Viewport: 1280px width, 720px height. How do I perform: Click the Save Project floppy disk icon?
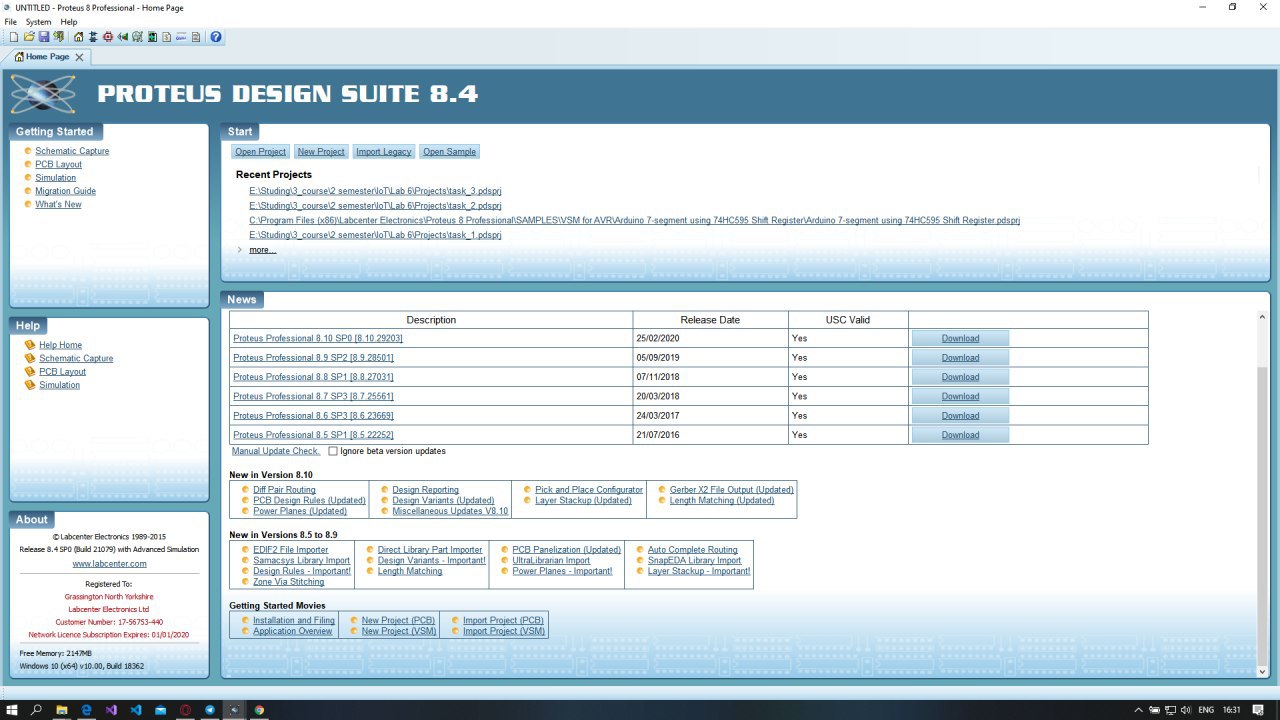[x=44, y=37]
